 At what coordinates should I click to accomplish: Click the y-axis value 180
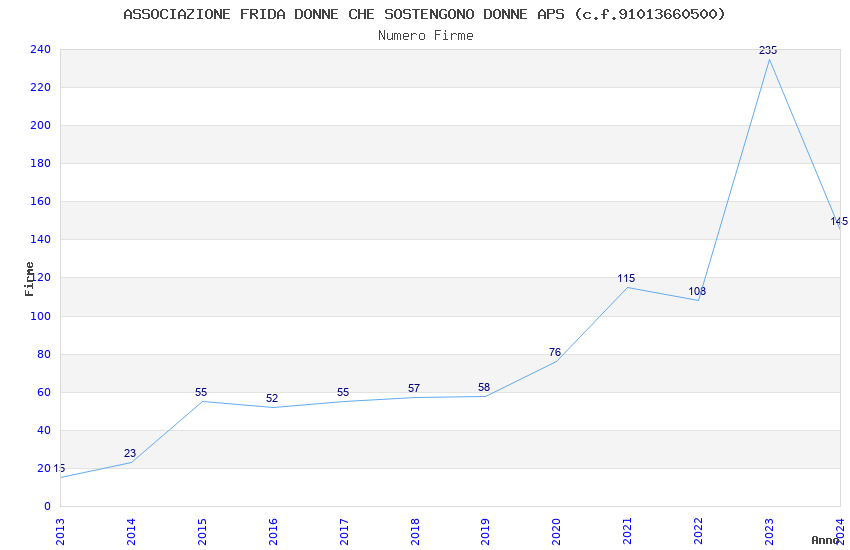41,163
